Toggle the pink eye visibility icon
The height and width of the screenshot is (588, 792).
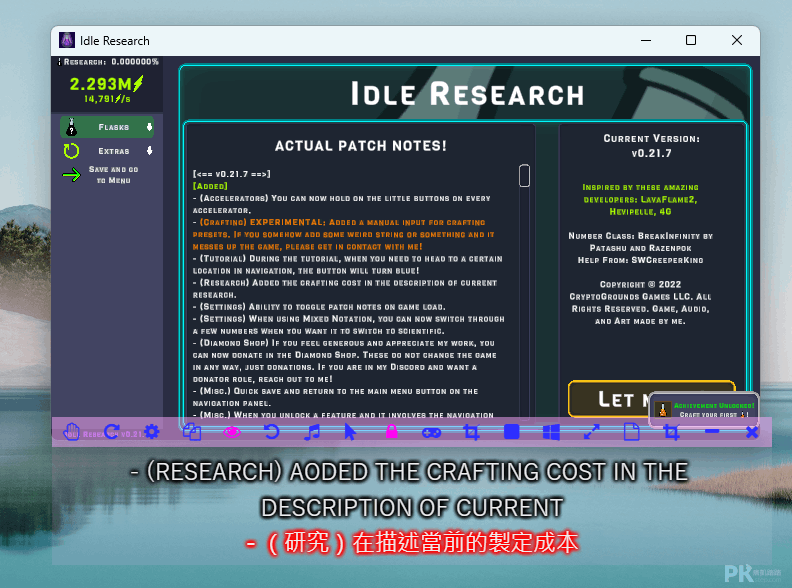(232, 432)
